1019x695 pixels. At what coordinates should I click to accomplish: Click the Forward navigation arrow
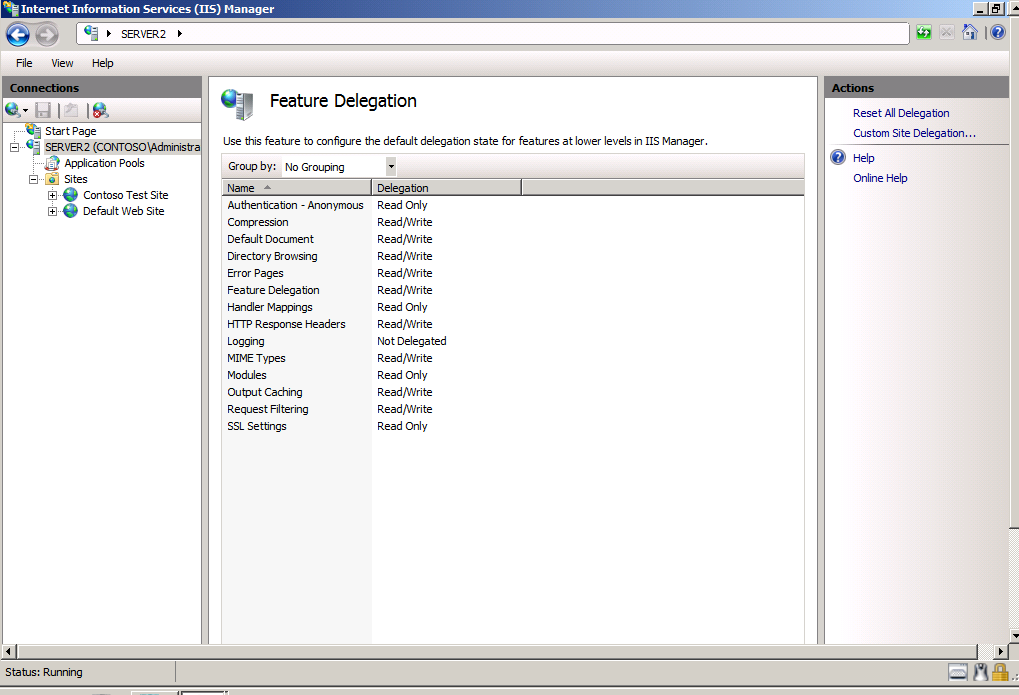coord(47,34)
